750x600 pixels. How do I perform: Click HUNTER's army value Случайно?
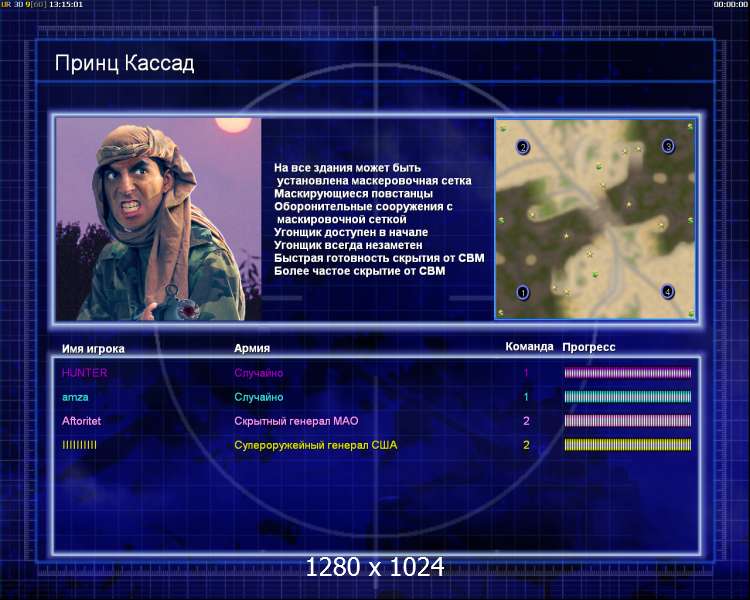click(x=259, y=373)
